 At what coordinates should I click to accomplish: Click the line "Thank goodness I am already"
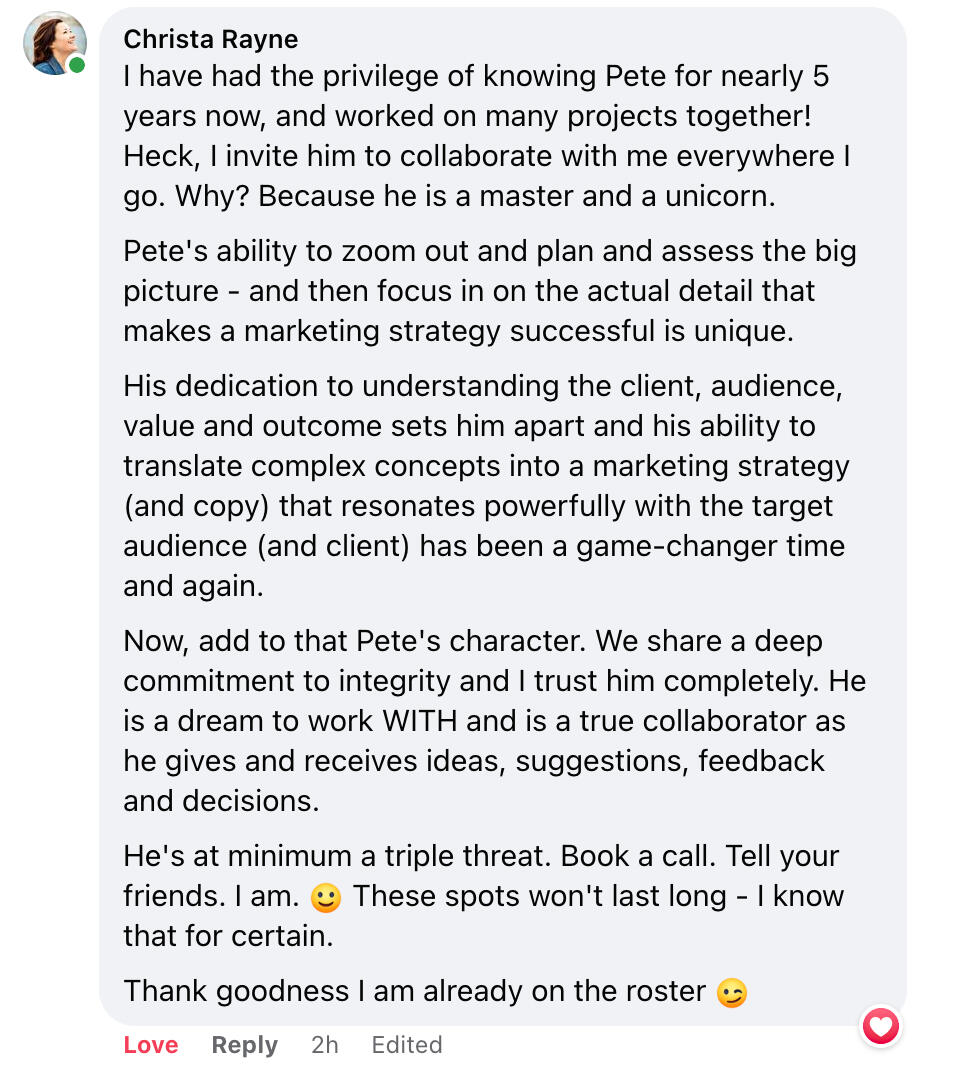pyautogui.click(x=415, y=991)
